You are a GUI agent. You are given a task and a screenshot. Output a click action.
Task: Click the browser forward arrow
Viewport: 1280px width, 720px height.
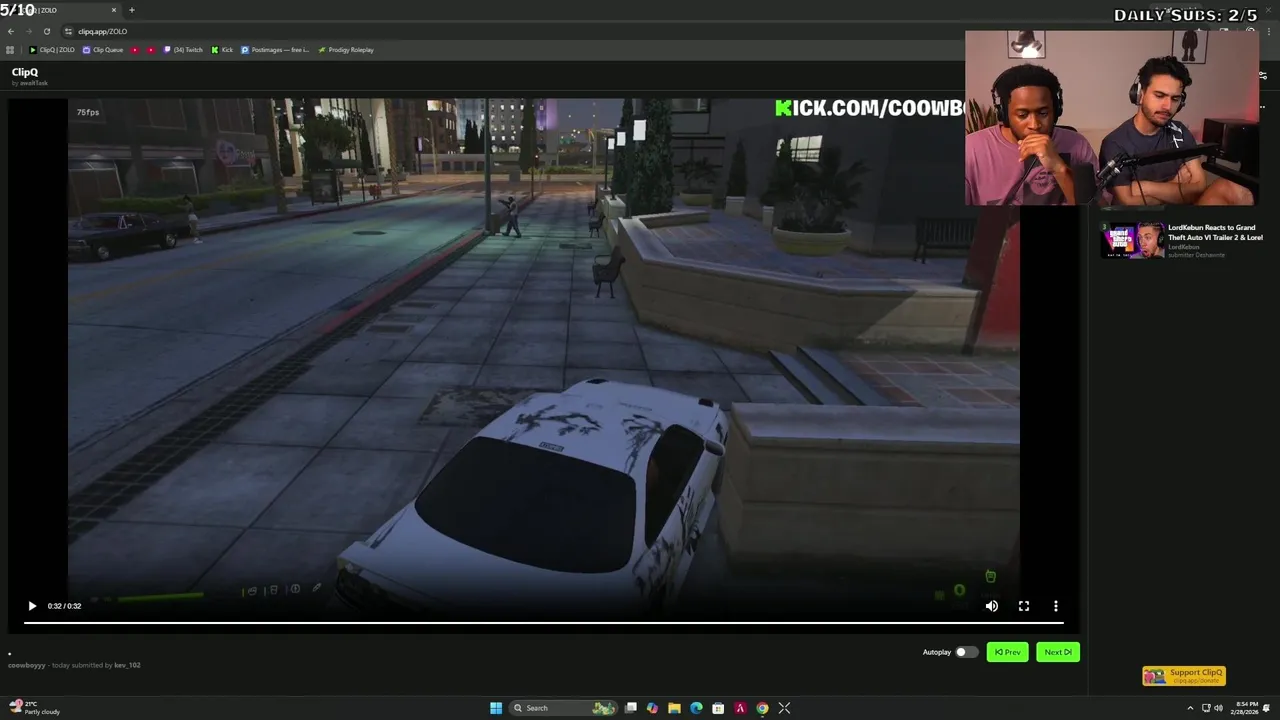coord(29,31)
